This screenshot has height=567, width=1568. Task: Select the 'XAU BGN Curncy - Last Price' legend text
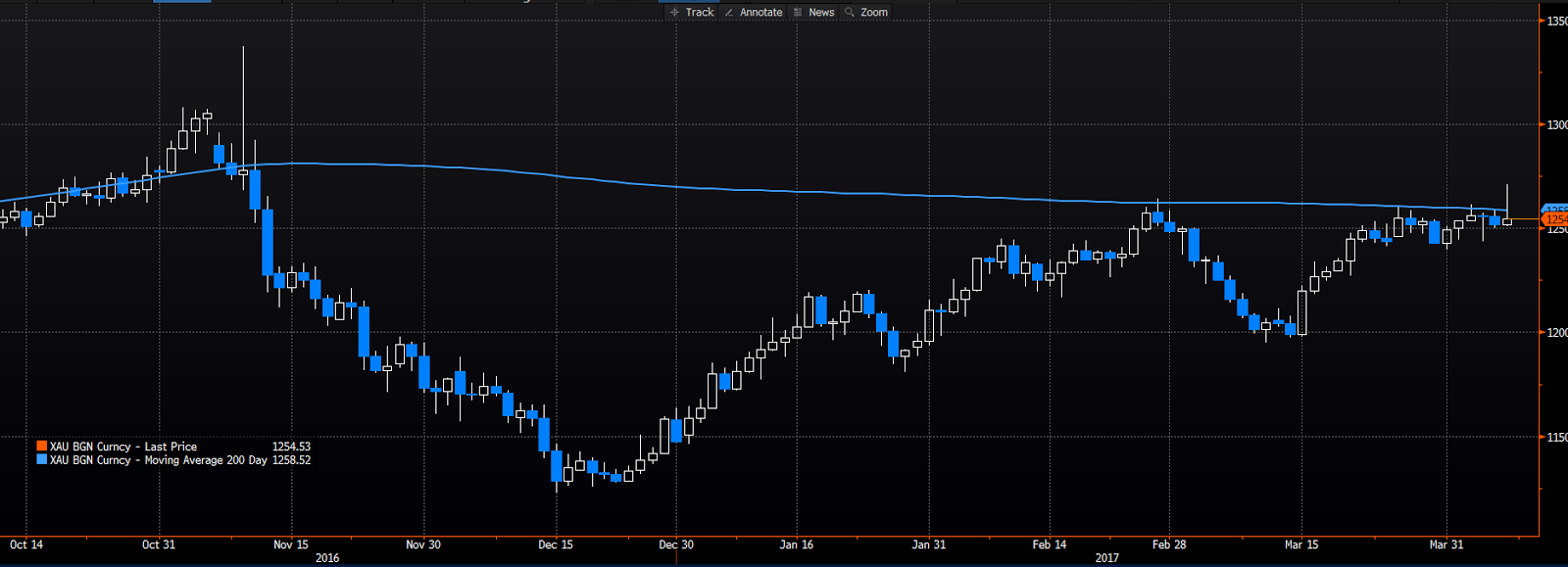[123, 447]
